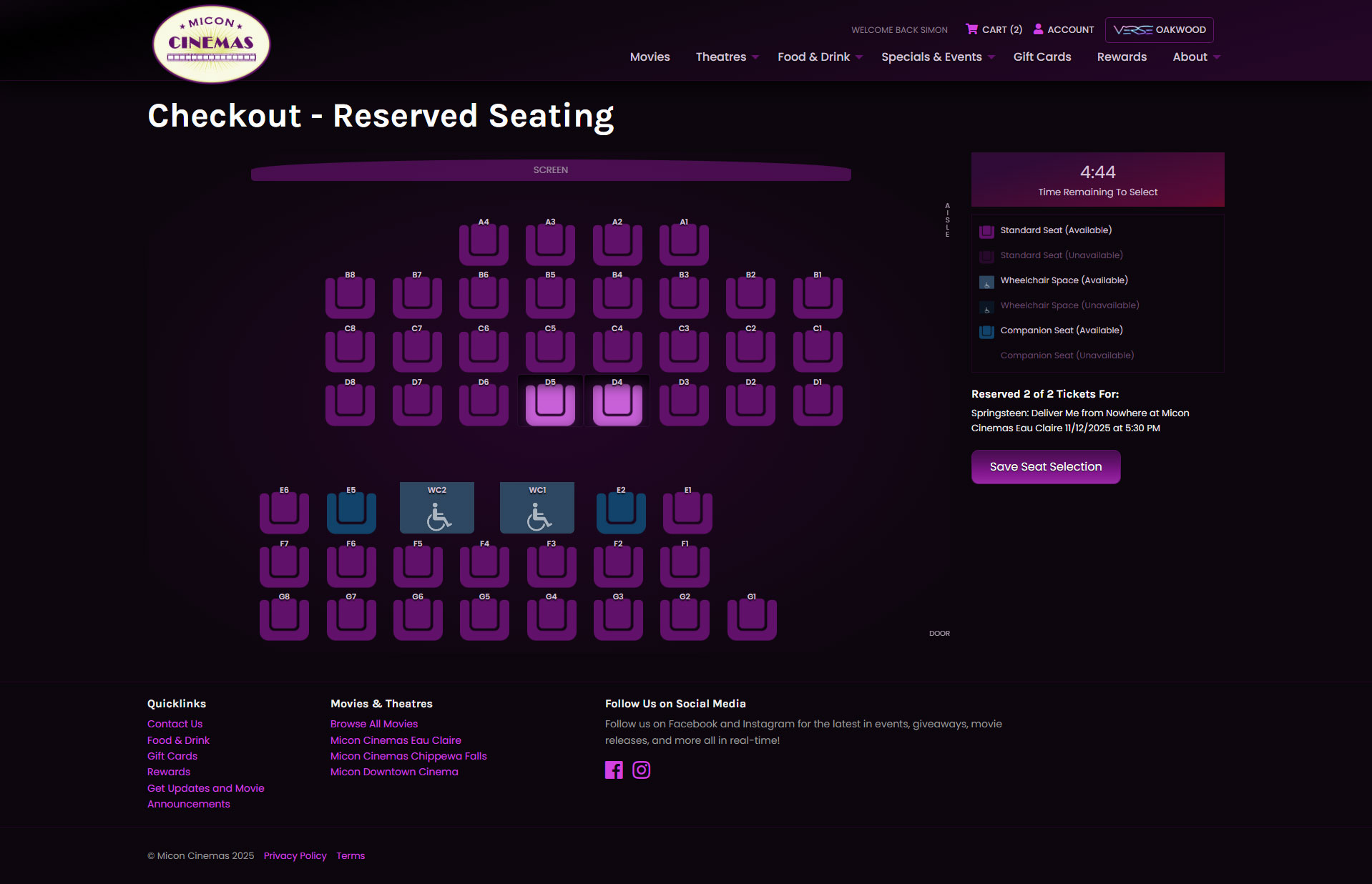Open Micon Cinemas Instagram icon
The height and width of the screenshot is (884, 1372).
(642, 770)
